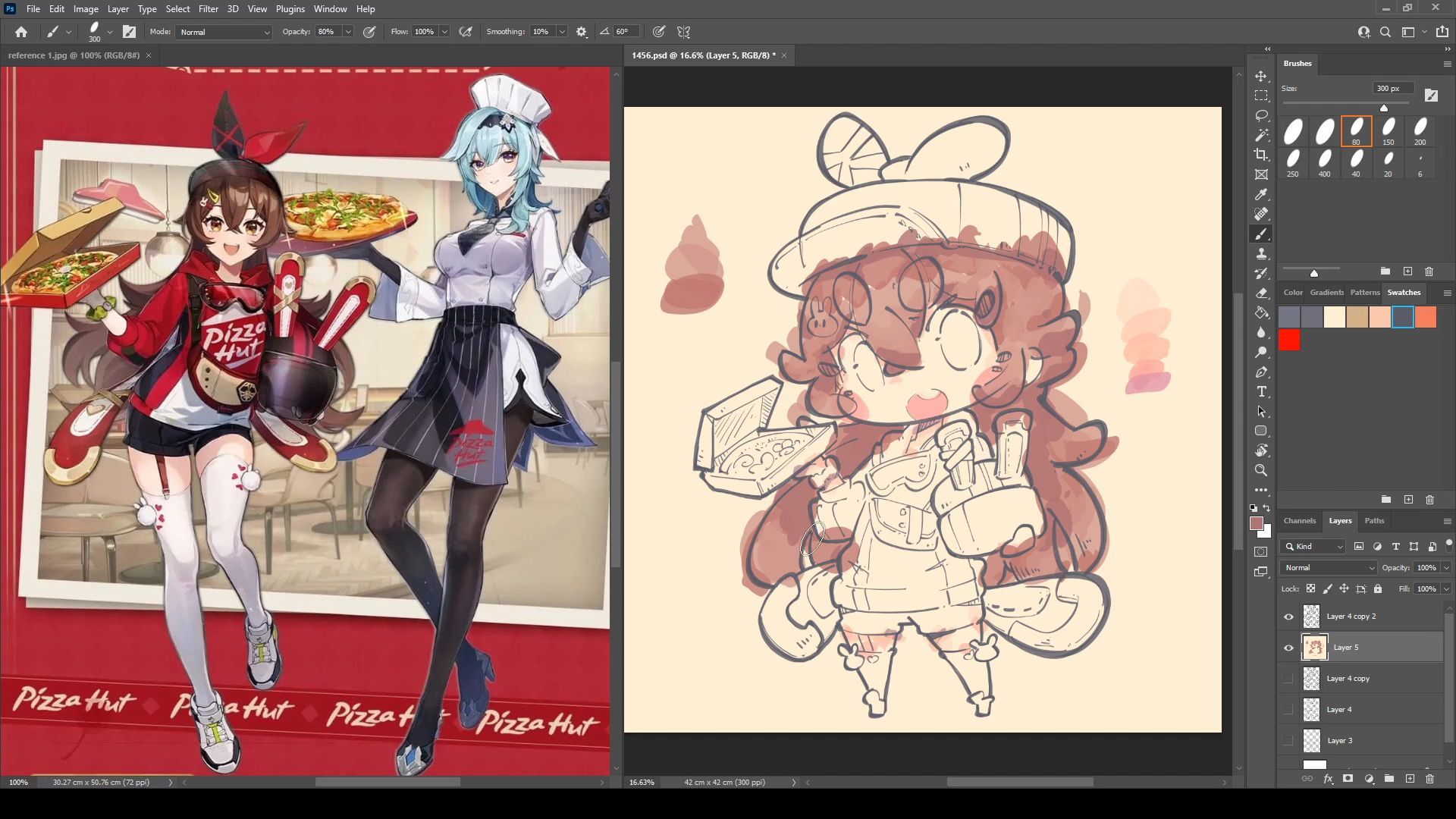This screenshot has height=819, width=1456.
Task: Toggle lock transparent pixels
Action: pos(1310,589)
